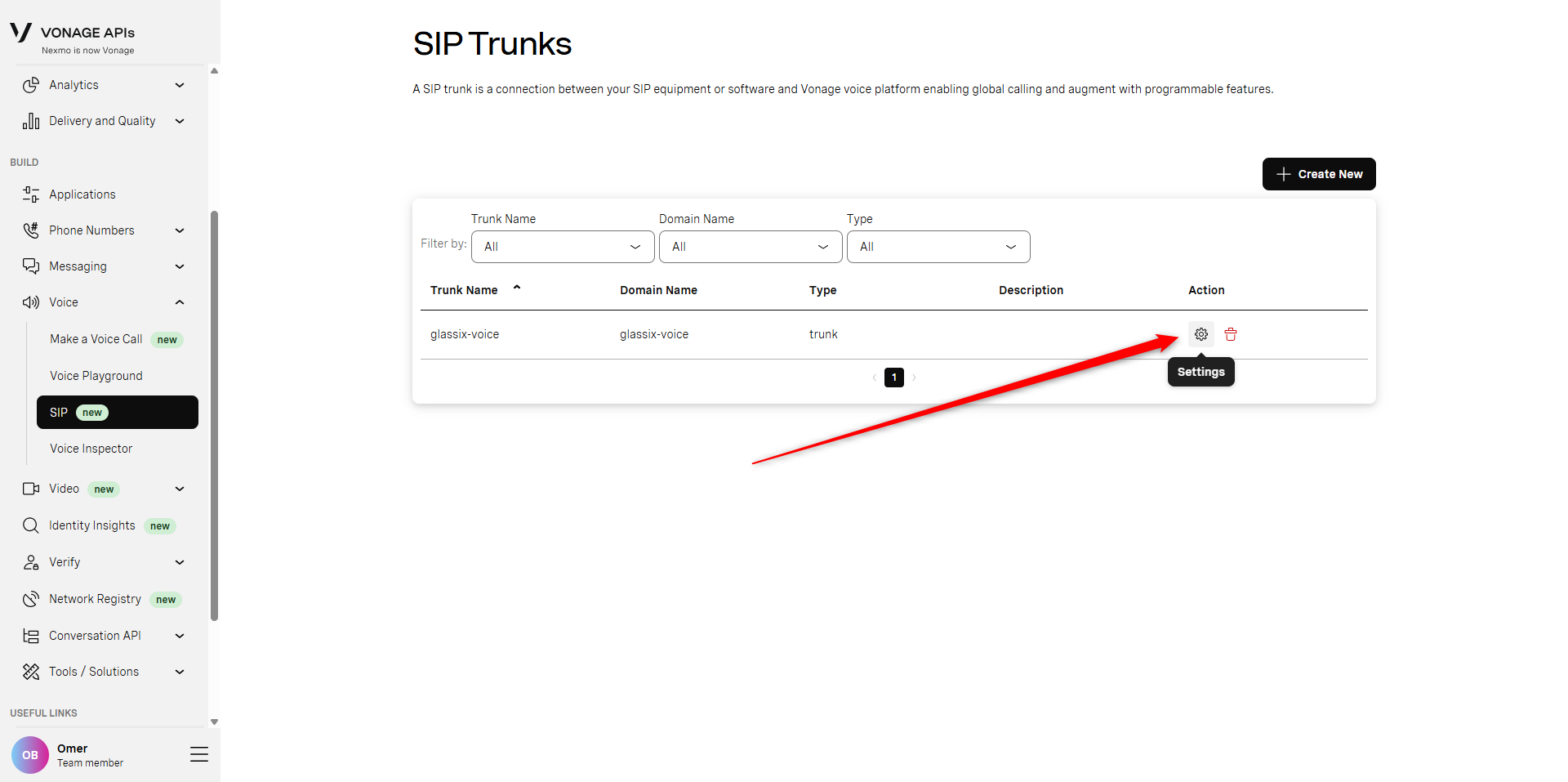1568x782 pixels.
Task: Click the Description column header
Action: [1031, 290]
